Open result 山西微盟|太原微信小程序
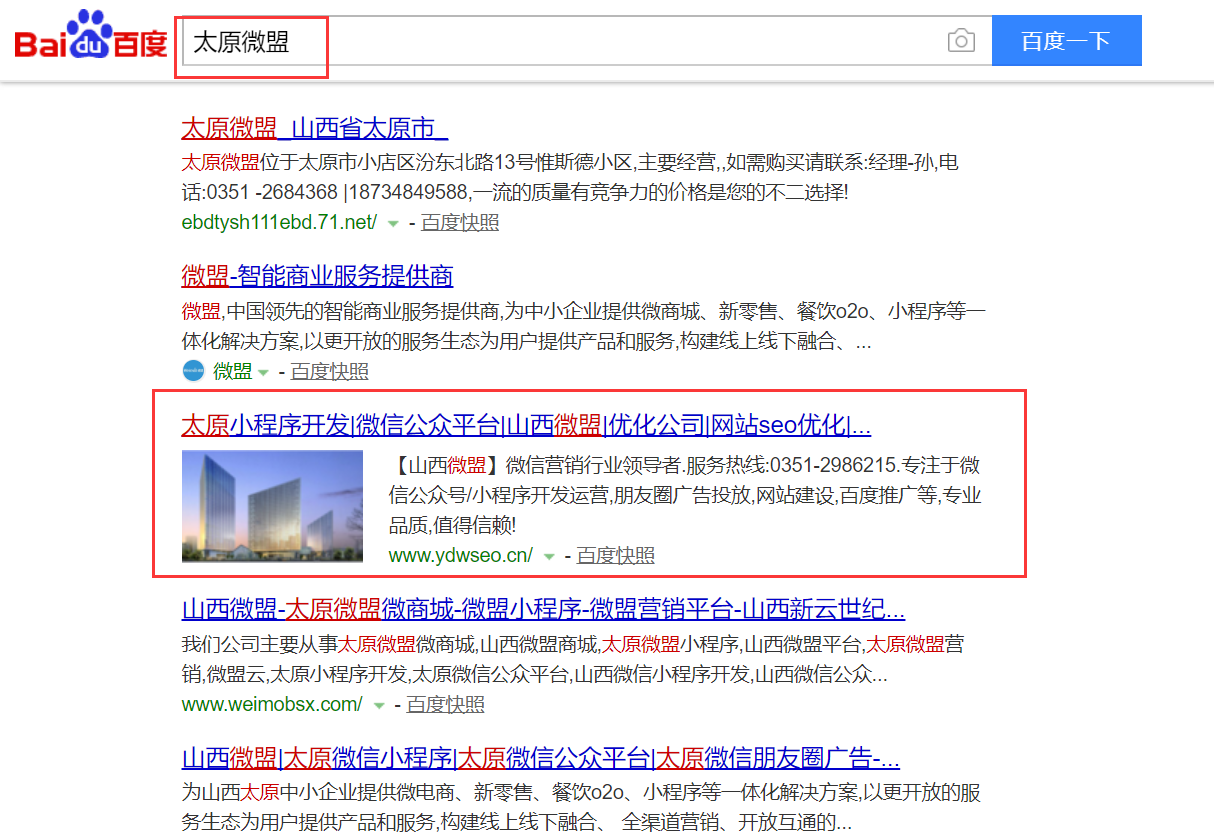The image size is (1214, 833). 540,756
